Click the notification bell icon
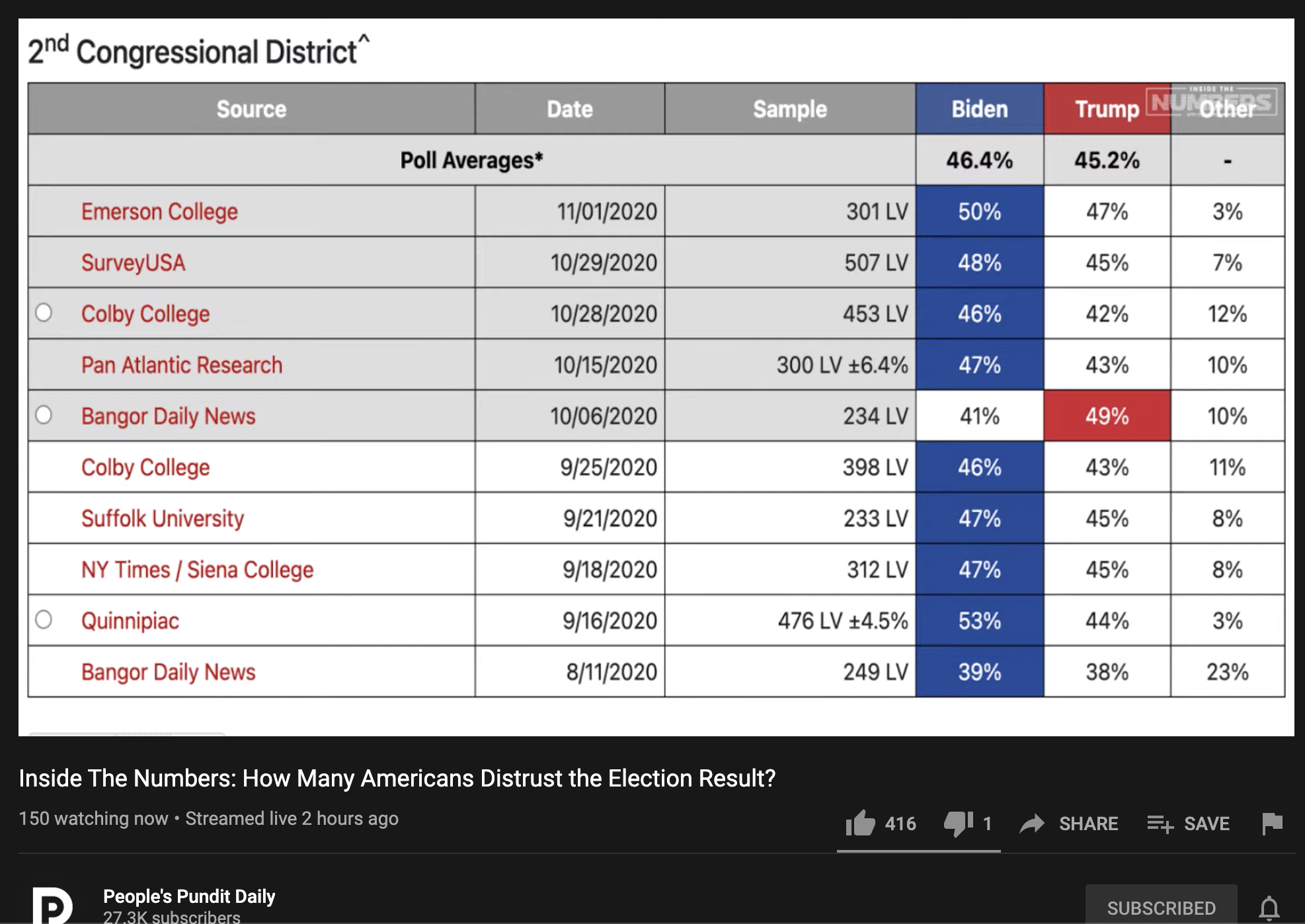This screenshot has width=1305, height=924. 1269,908
